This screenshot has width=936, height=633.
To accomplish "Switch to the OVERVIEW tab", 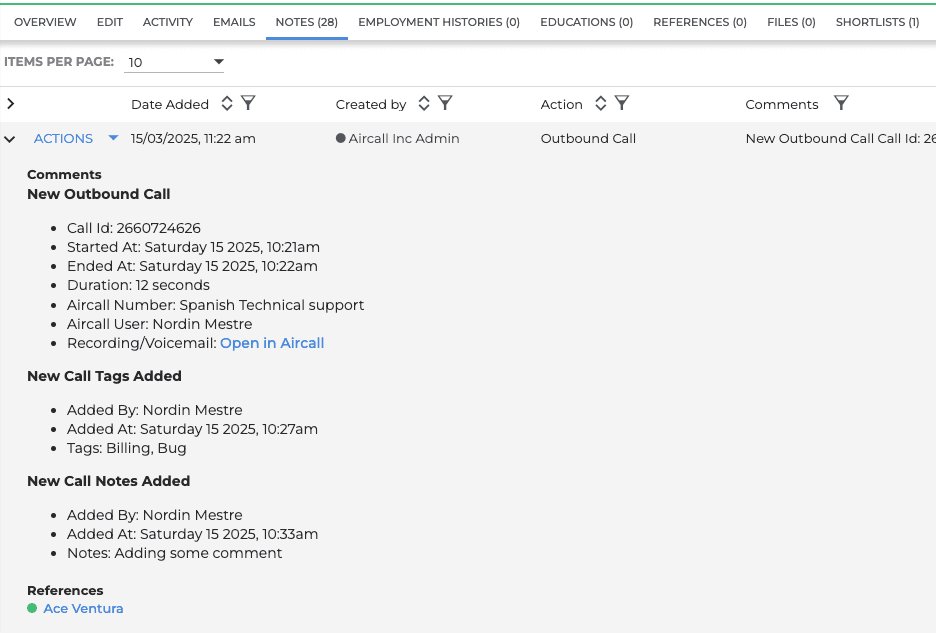I will coord(45,21).
